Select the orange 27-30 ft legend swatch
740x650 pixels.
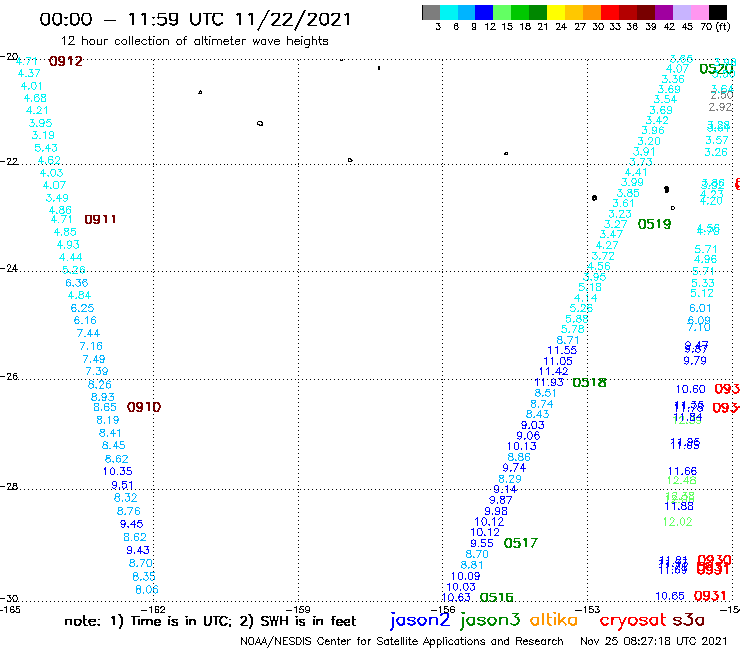coord(591,12)
